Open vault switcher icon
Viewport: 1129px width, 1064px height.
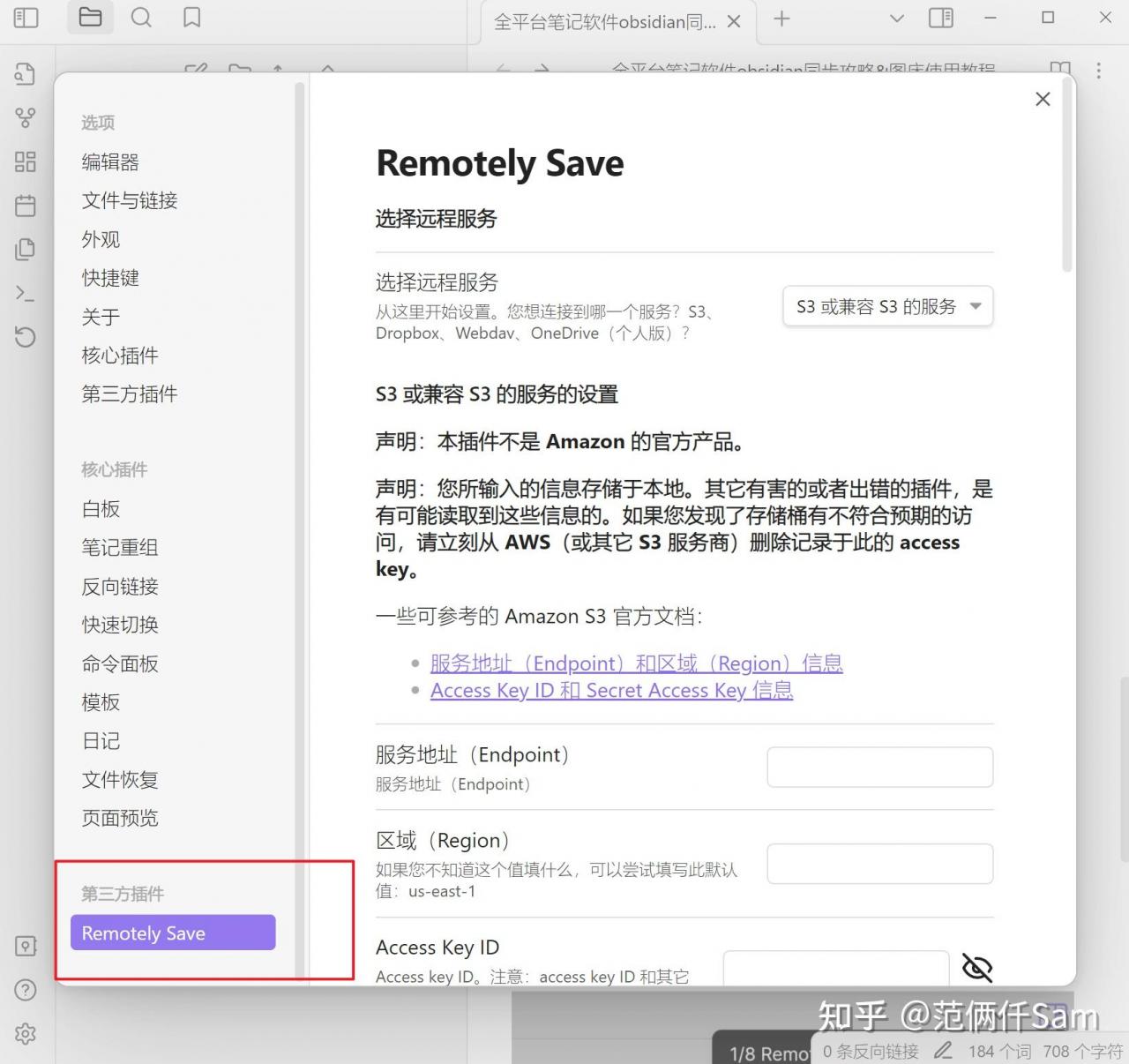[x=26, y=946]
